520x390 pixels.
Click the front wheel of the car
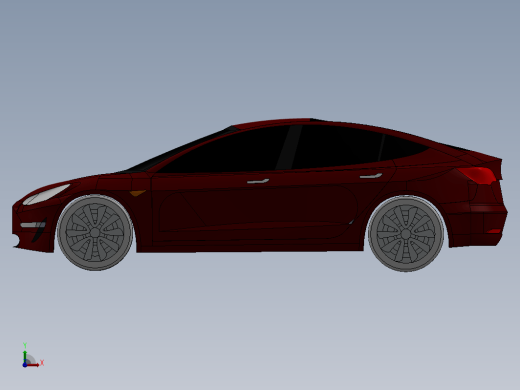pos(95,233)
